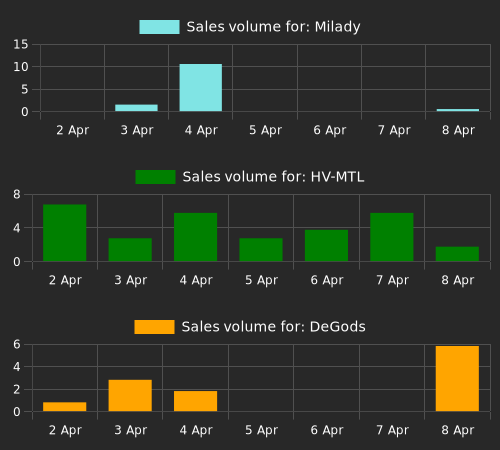Screen dimensions: 500x450
Task: Click '4 Apr' label on HV-MTL chart
Action: [x=196, y=280]
